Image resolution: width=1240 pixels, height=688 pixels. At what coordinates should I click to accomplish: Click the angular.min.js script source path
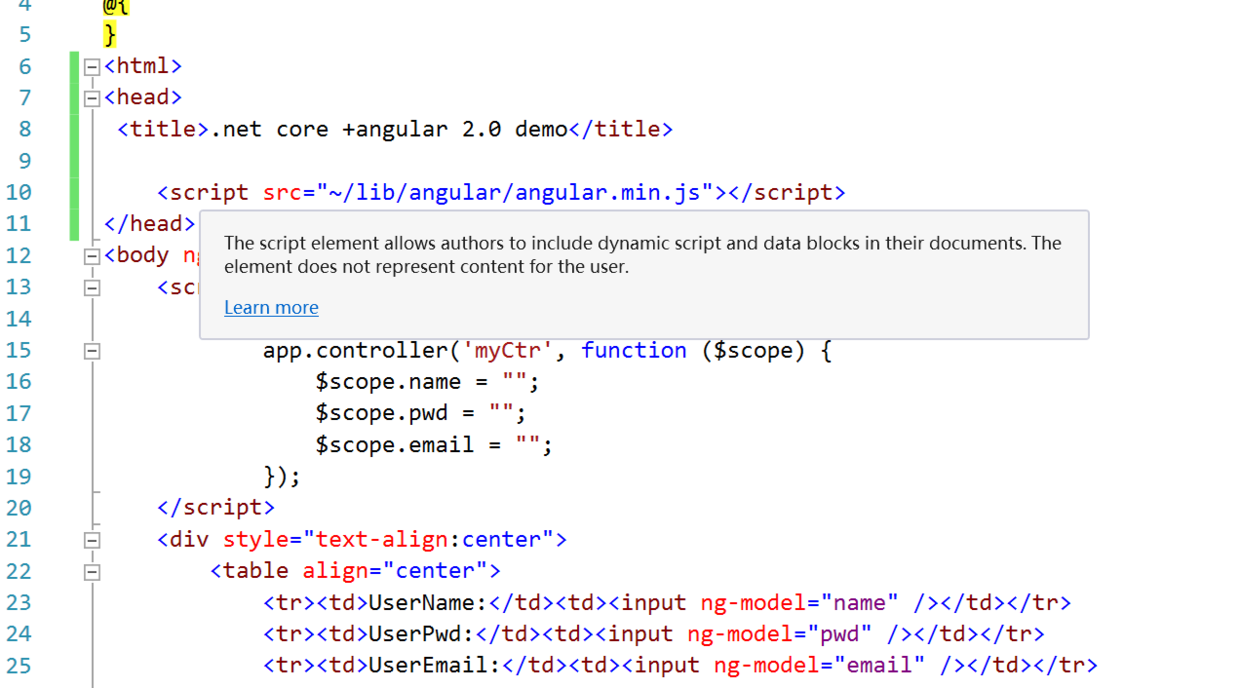[x=515, y=192]
